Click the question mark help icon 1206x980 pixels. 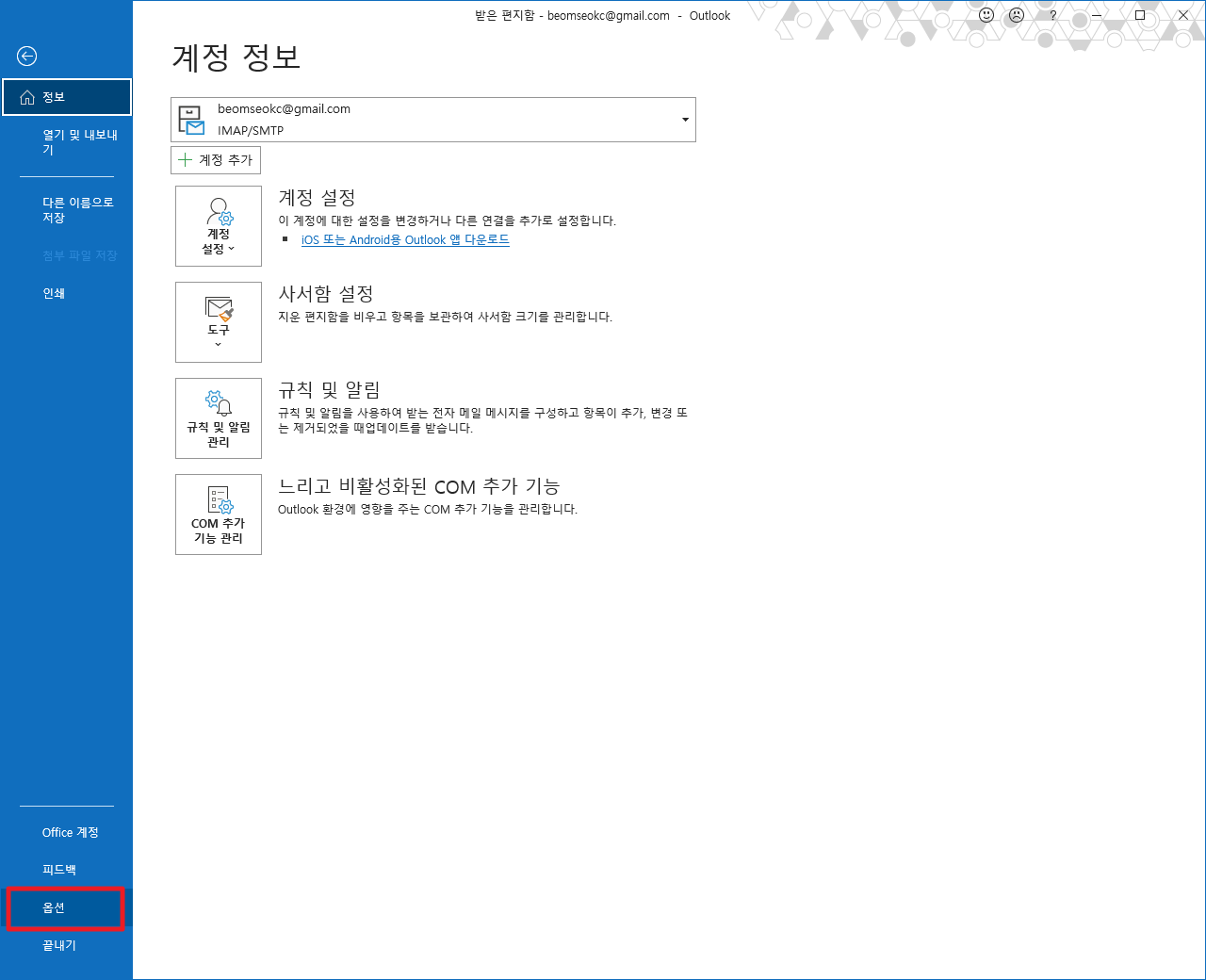(1053, 15)
